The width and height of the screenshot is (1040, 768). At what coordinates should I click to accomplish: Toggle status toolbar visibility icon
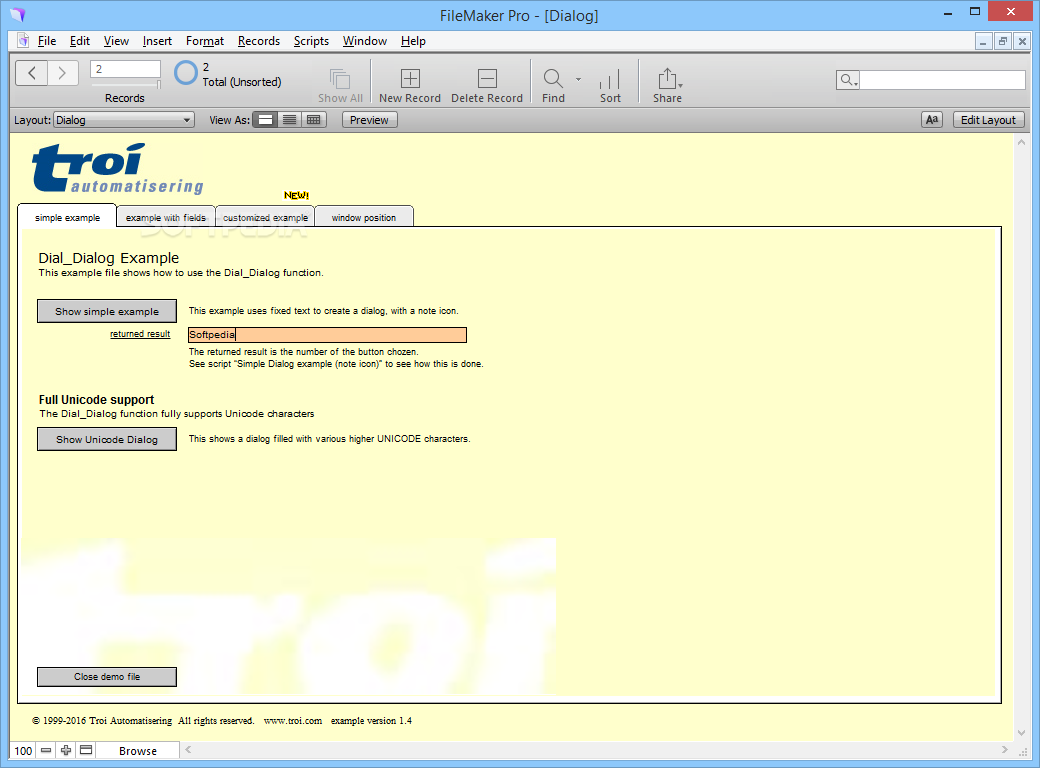coord(86,750)
